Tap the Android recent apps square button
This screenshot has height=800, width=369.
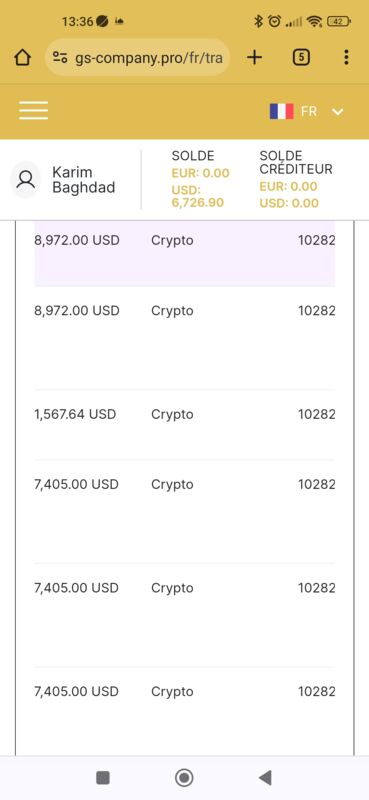click(x=103, y=778)
